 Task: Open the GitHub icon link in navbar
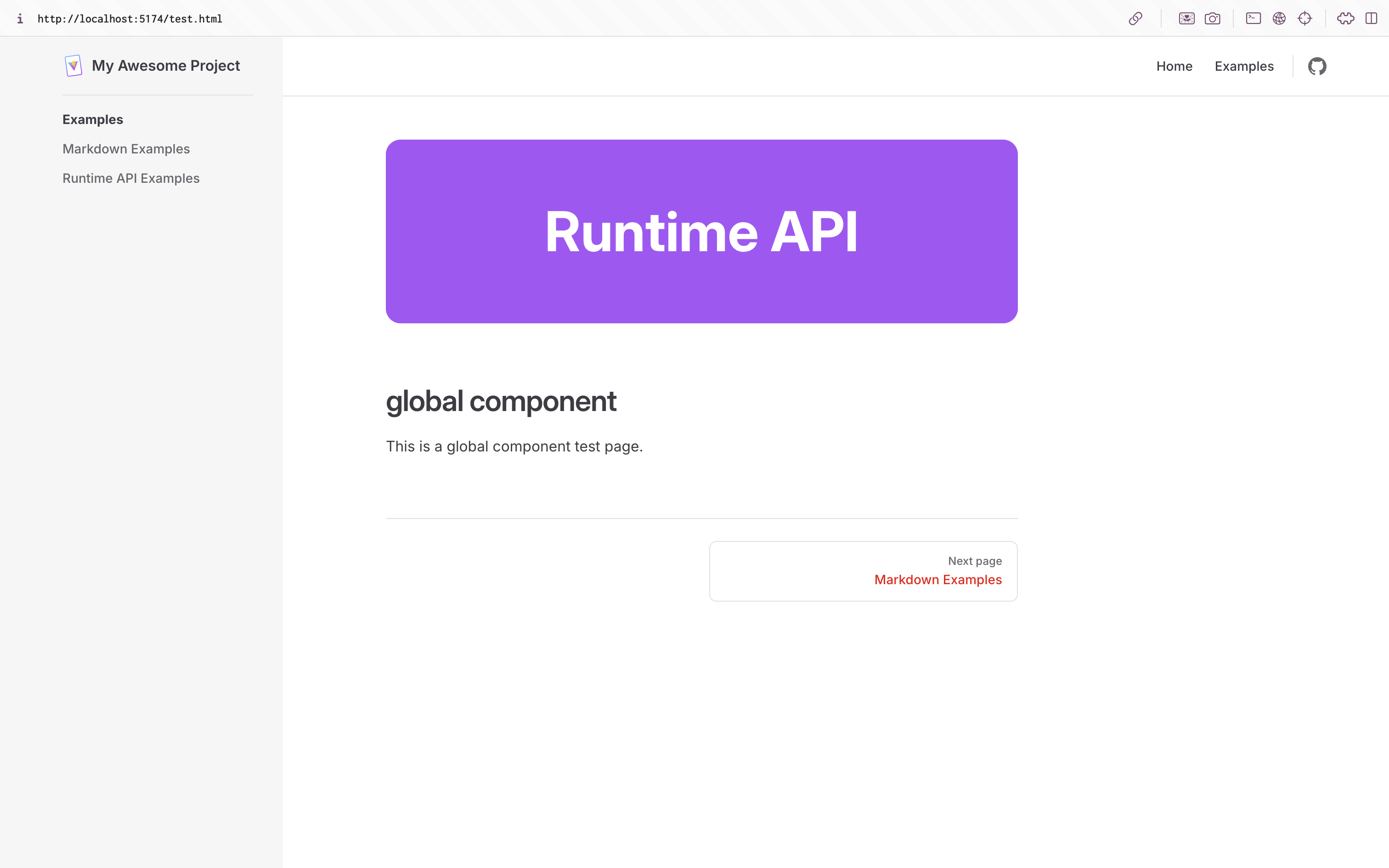tap(1317, 66)
